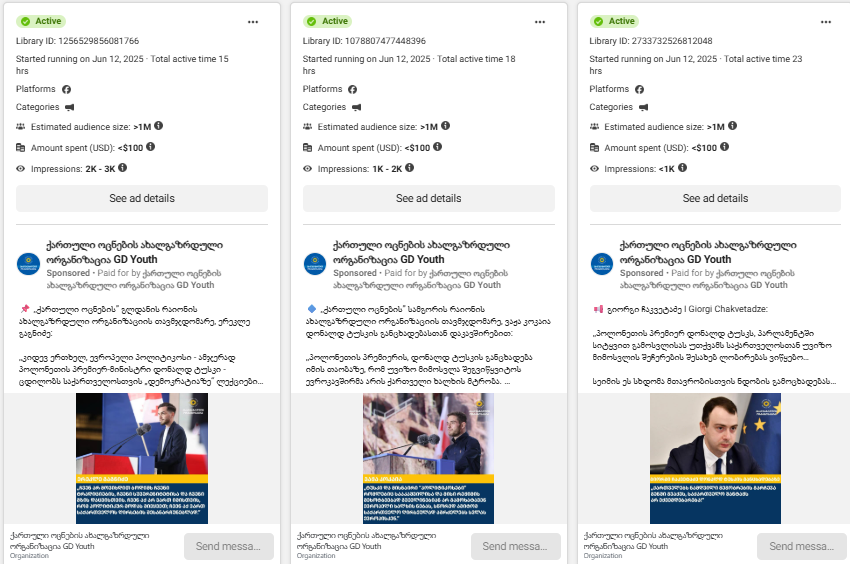Image resolution: width=850 pixels, height=564 pixels.
Task: Click megaphone category icon in third ad
Action: click(x=643, y=107)
